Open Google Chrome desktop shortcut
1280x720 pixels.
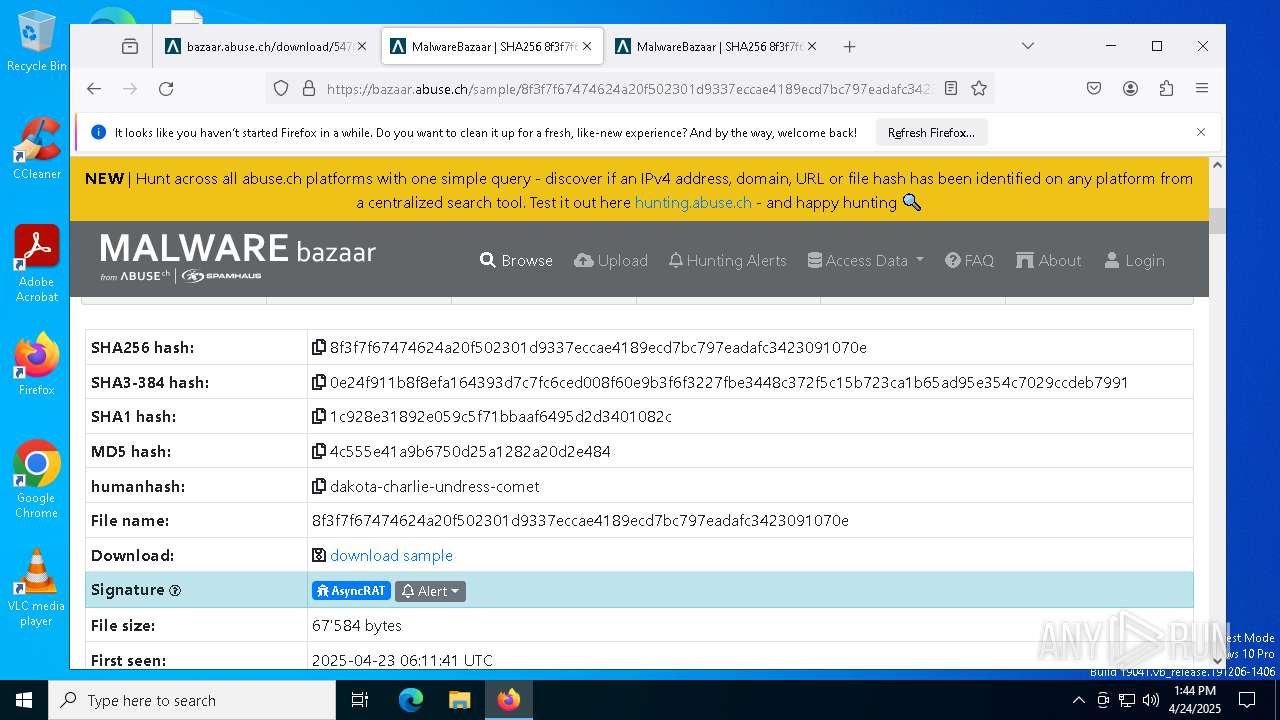(x=36, y=479)
